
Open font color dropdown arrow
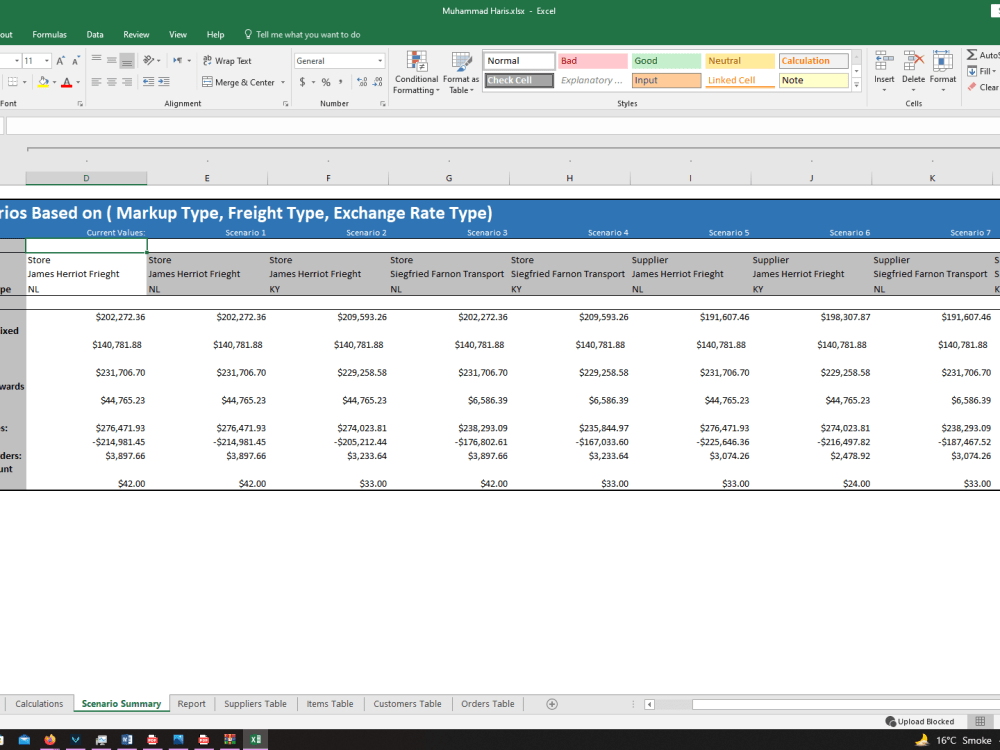(x=78, y=82)
